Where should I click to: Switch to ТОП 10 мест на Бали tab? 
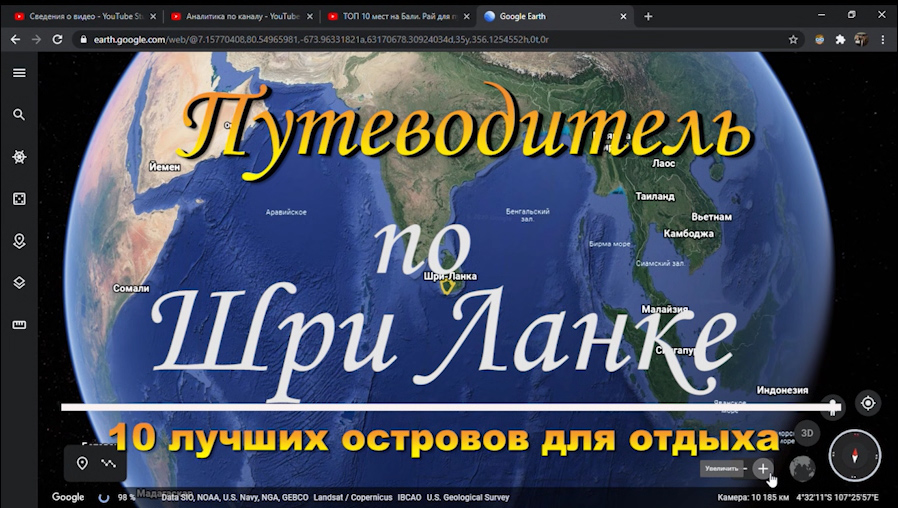[398, 17]
